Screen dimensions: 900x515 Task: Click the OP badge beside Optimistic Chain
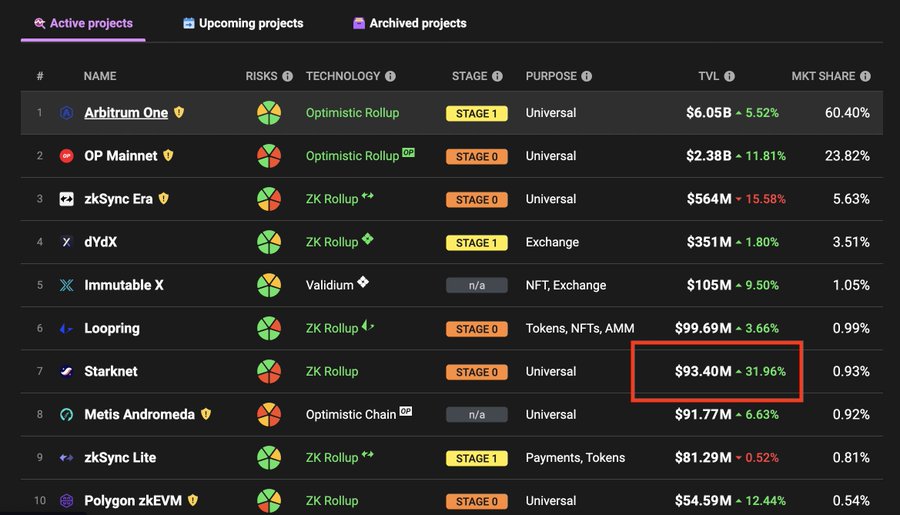pos(406,411)
